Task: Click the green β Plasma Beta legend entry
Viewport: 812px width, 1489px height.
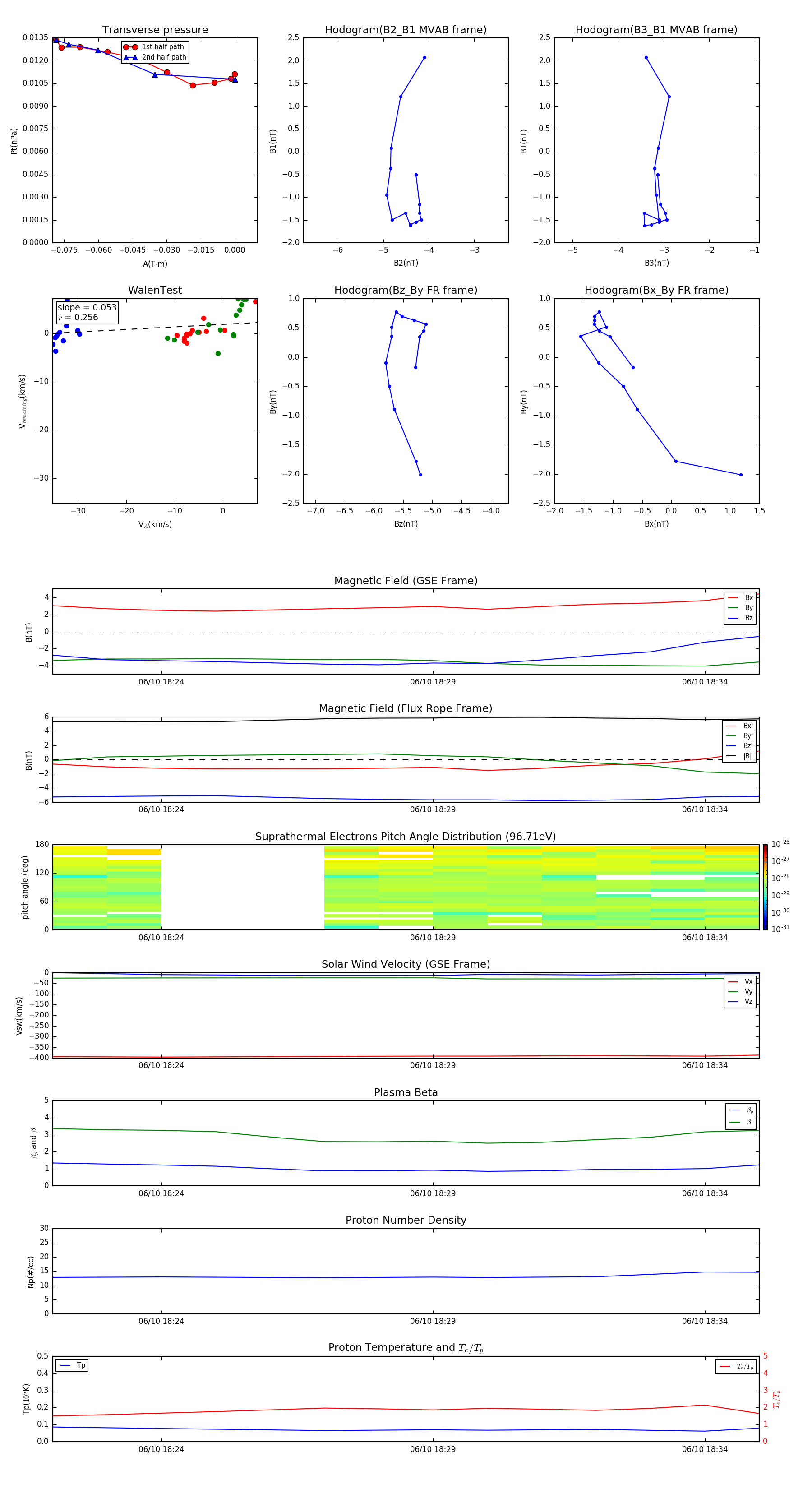Action: click(x=741, y=1122)
